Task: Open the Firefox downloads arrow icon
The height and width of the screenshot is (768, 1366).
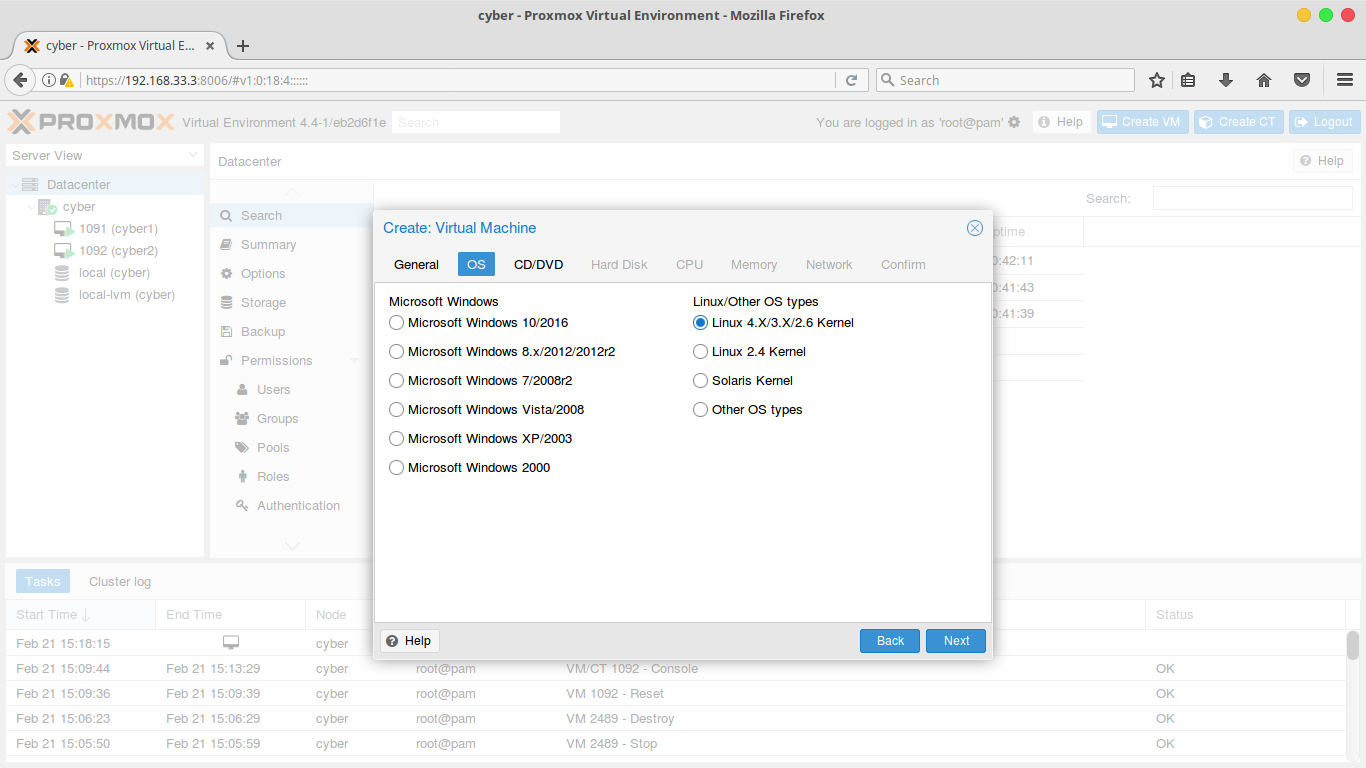Action: point(1226,80)
